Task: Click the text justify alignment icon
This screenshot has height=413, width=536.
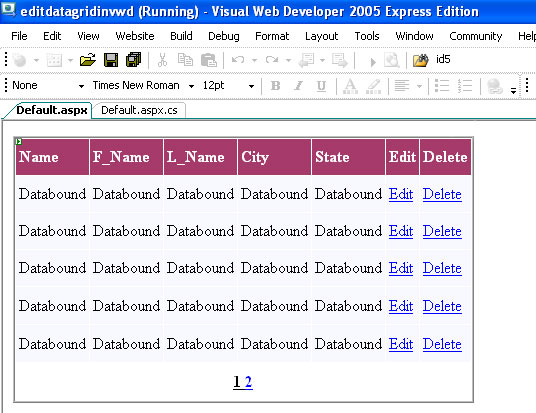Action: click(402, 85)
